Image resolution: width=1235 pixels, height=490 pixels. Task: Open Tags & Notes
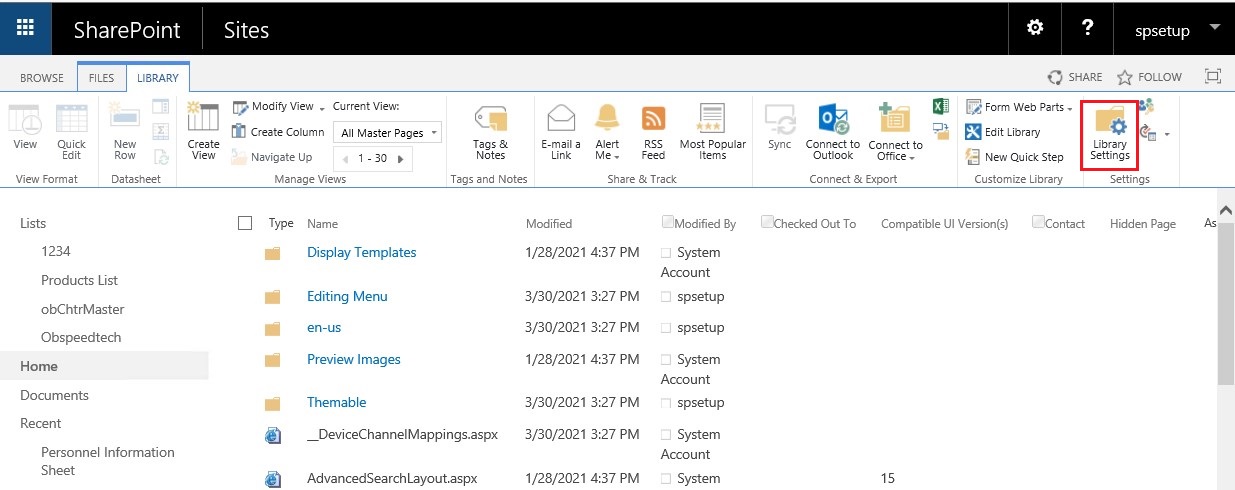(x=490, y=131)
